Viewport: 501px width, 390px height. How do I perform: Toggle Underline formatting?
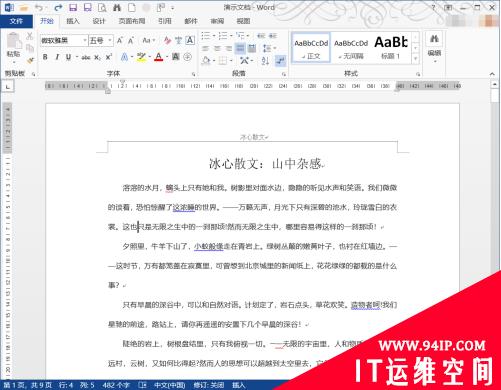(68, 57)
